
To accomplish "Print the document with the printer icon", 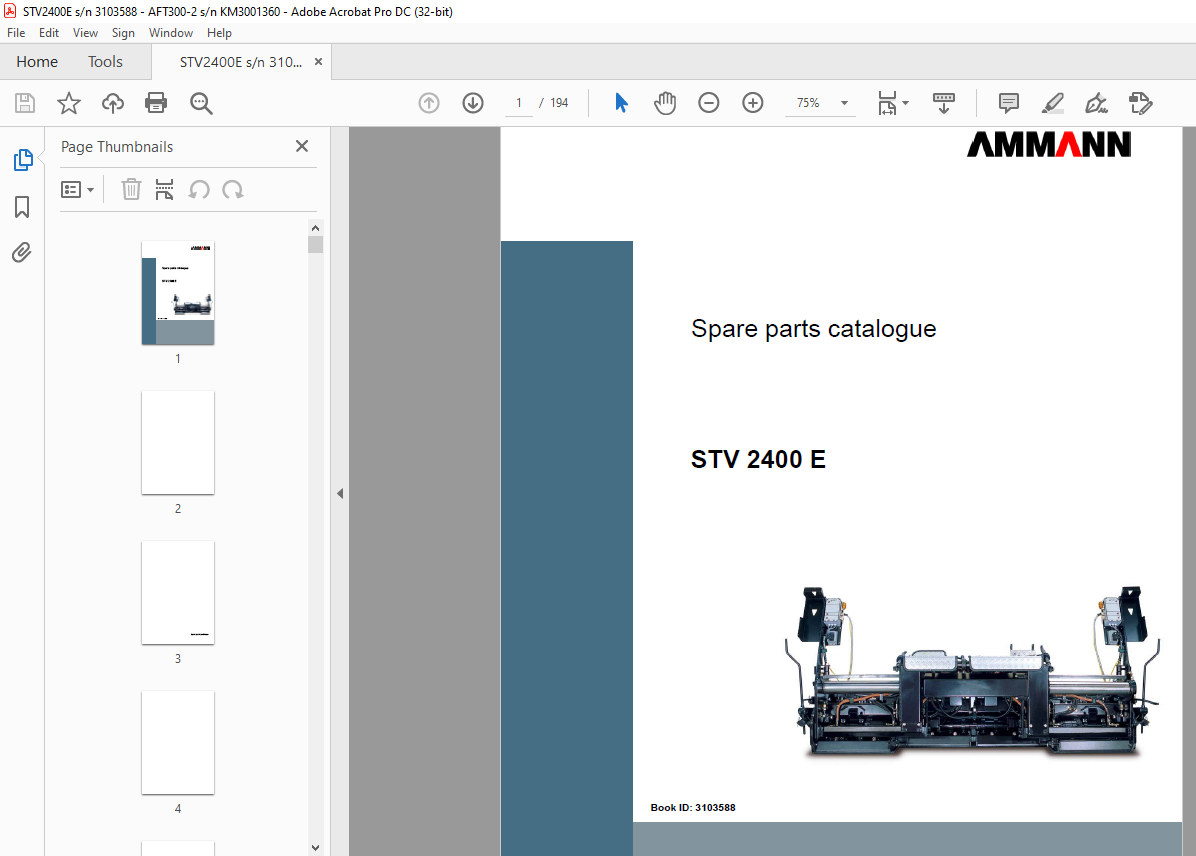I will (x=156, y=103).
